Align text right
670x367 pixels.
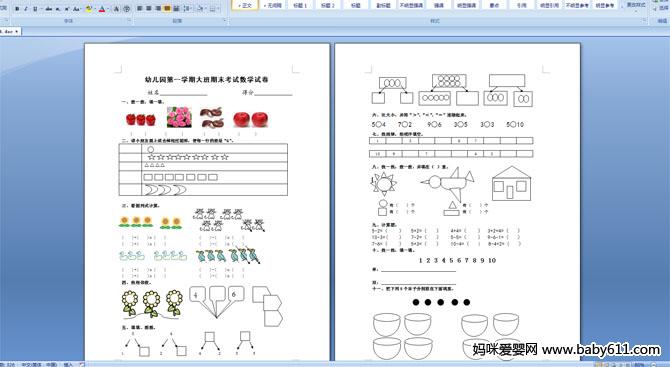pos(158,9)
